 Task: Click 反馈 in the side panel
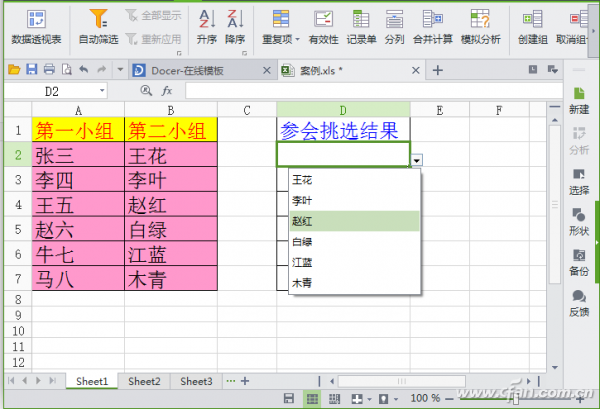(579, 303)
